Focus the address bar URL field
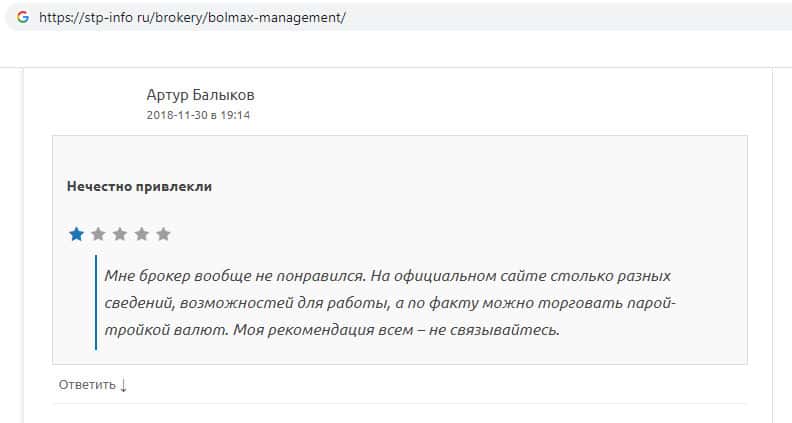This screenshot has width=792, height=423. [x=400, y=18]
